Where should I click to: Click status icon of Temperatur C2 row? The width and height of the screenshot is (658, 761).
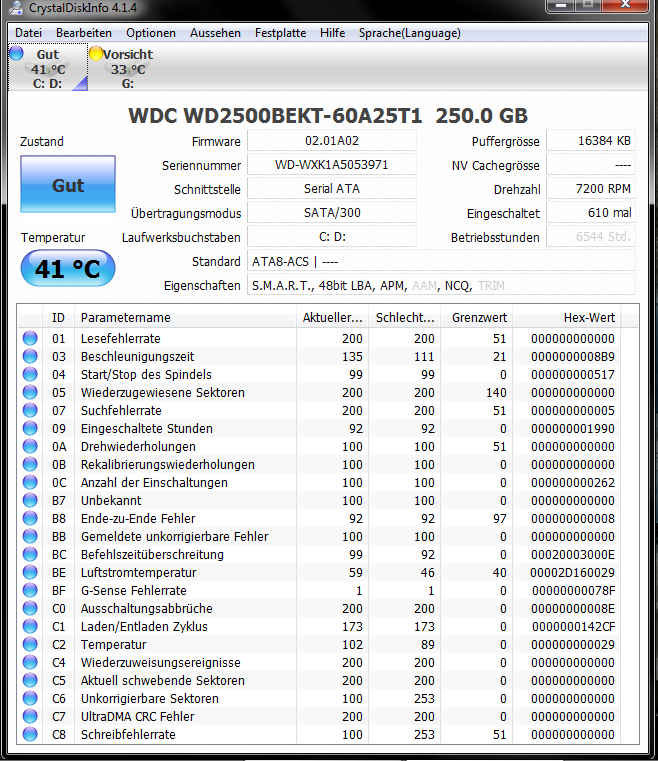[x=30, y=644]
